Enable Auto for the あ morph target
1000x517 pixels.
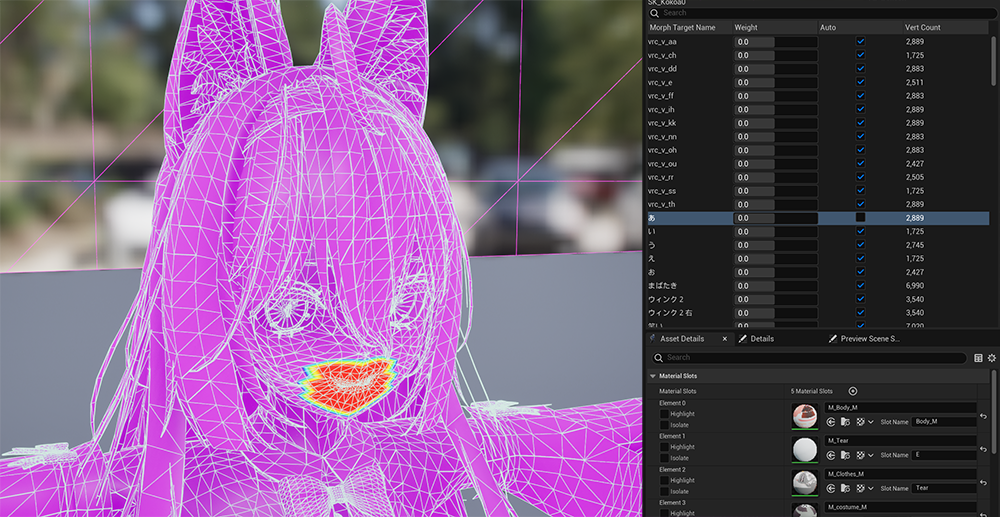[860, 217]
